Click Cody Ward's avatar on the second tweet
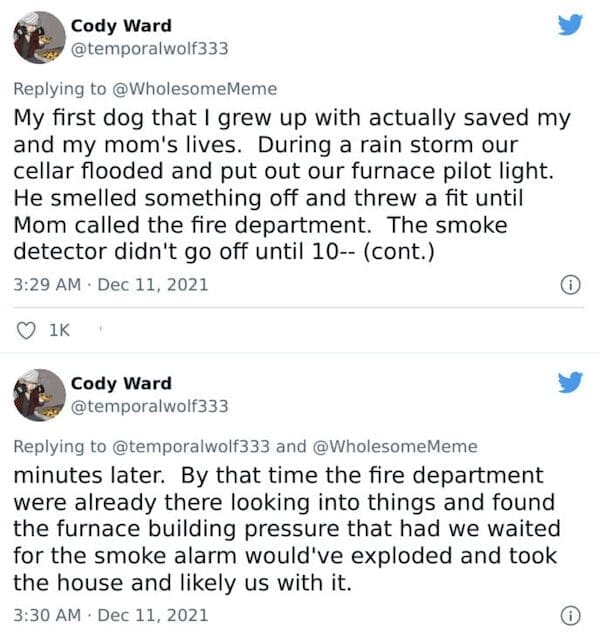 (x=38, y=394)
